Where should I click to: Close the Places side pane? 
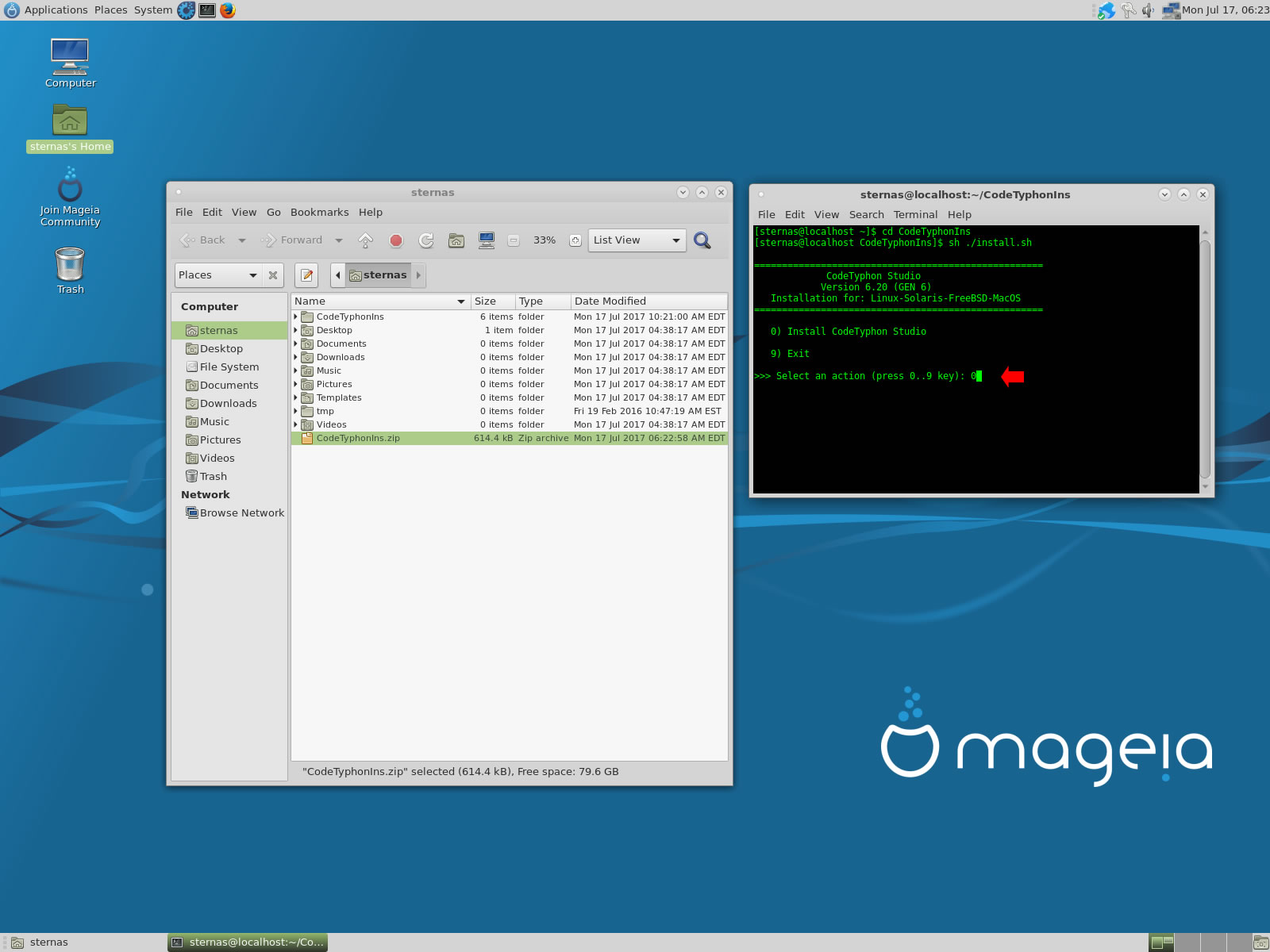pyautogui.click(x=273, y=275)
